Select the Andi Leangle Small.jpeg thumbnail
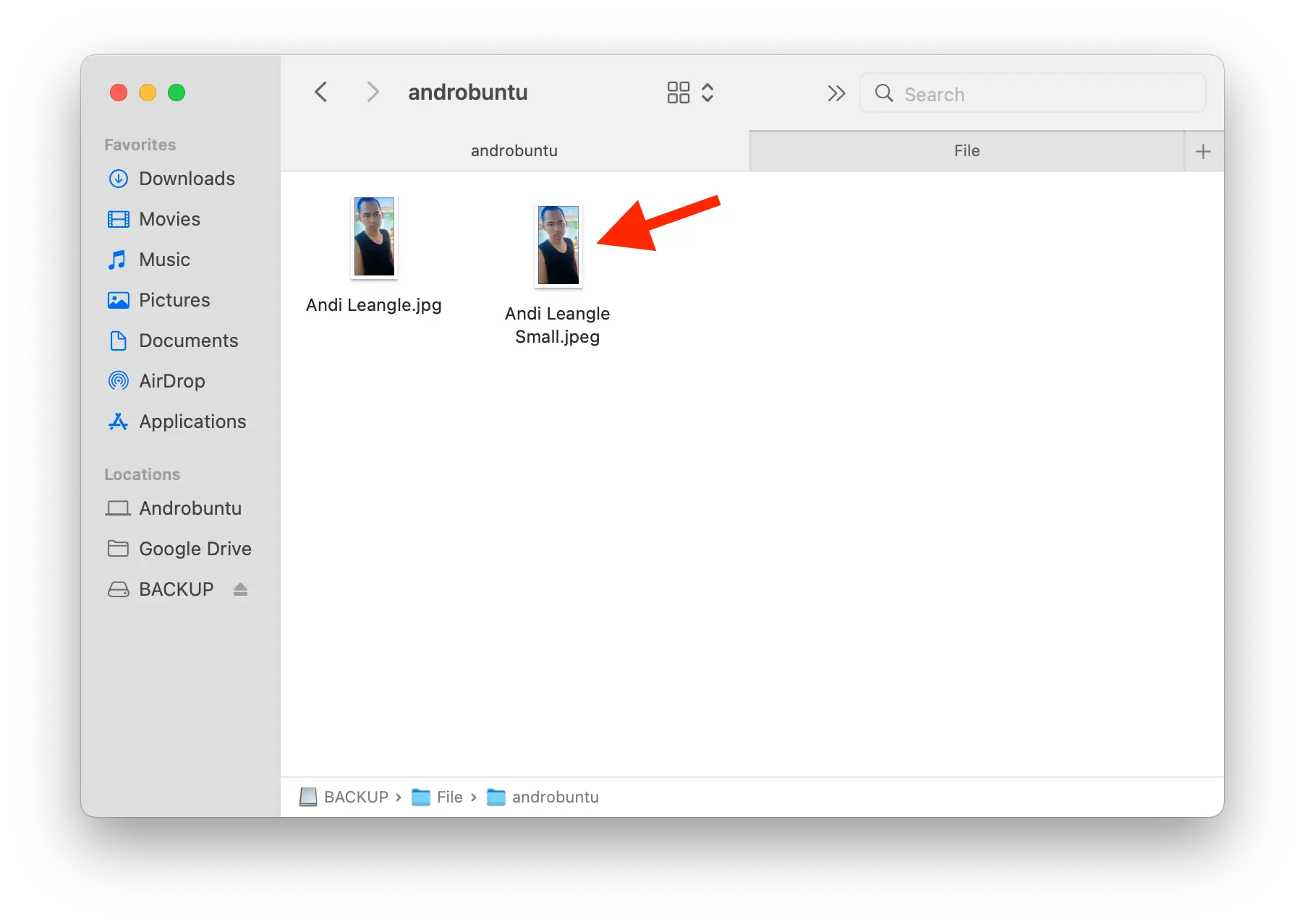Screen dimensions: 1305x924 [557, 245]
